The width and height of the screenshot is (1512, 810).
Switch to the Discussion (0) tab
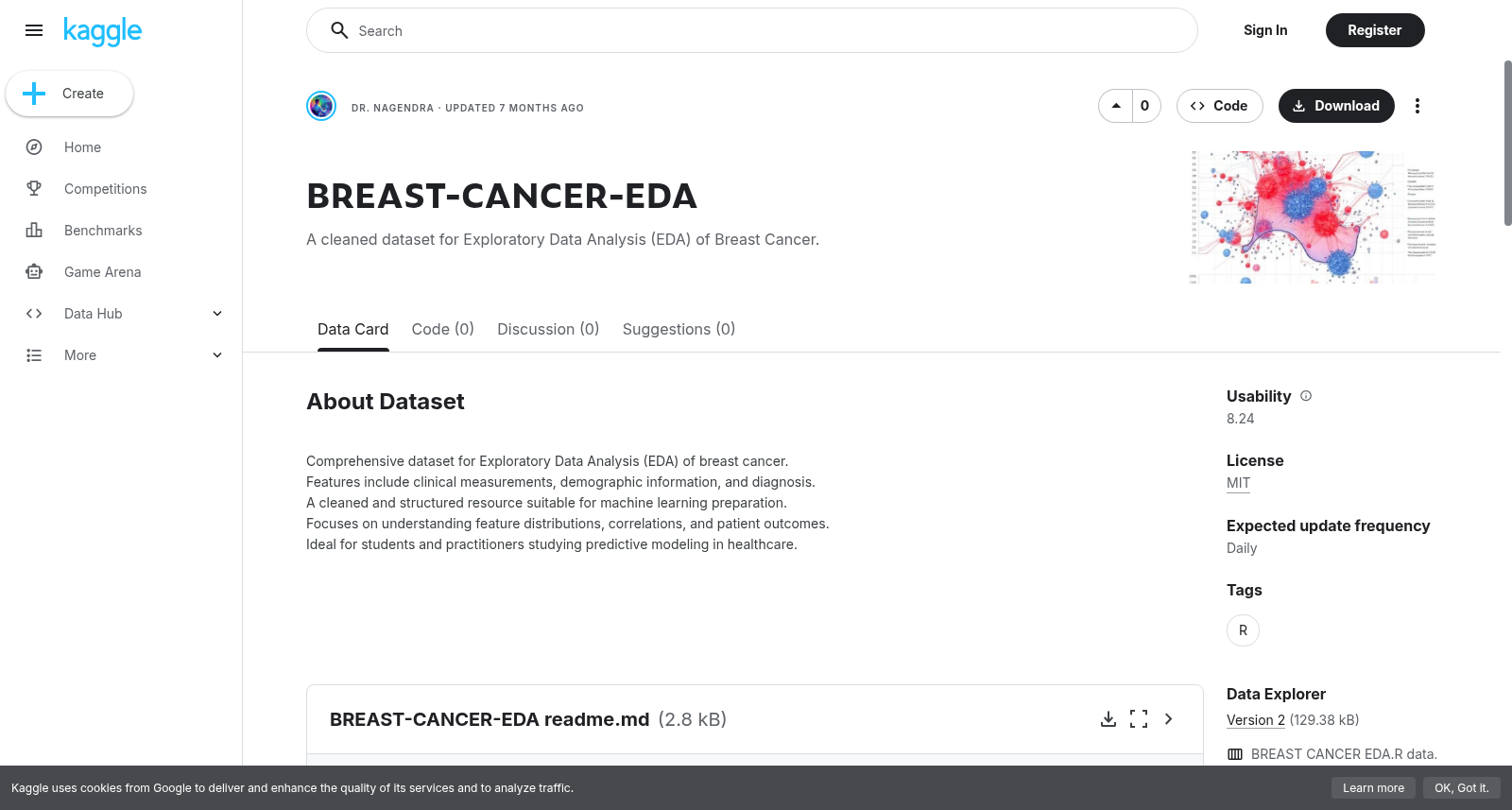[548, 329]
